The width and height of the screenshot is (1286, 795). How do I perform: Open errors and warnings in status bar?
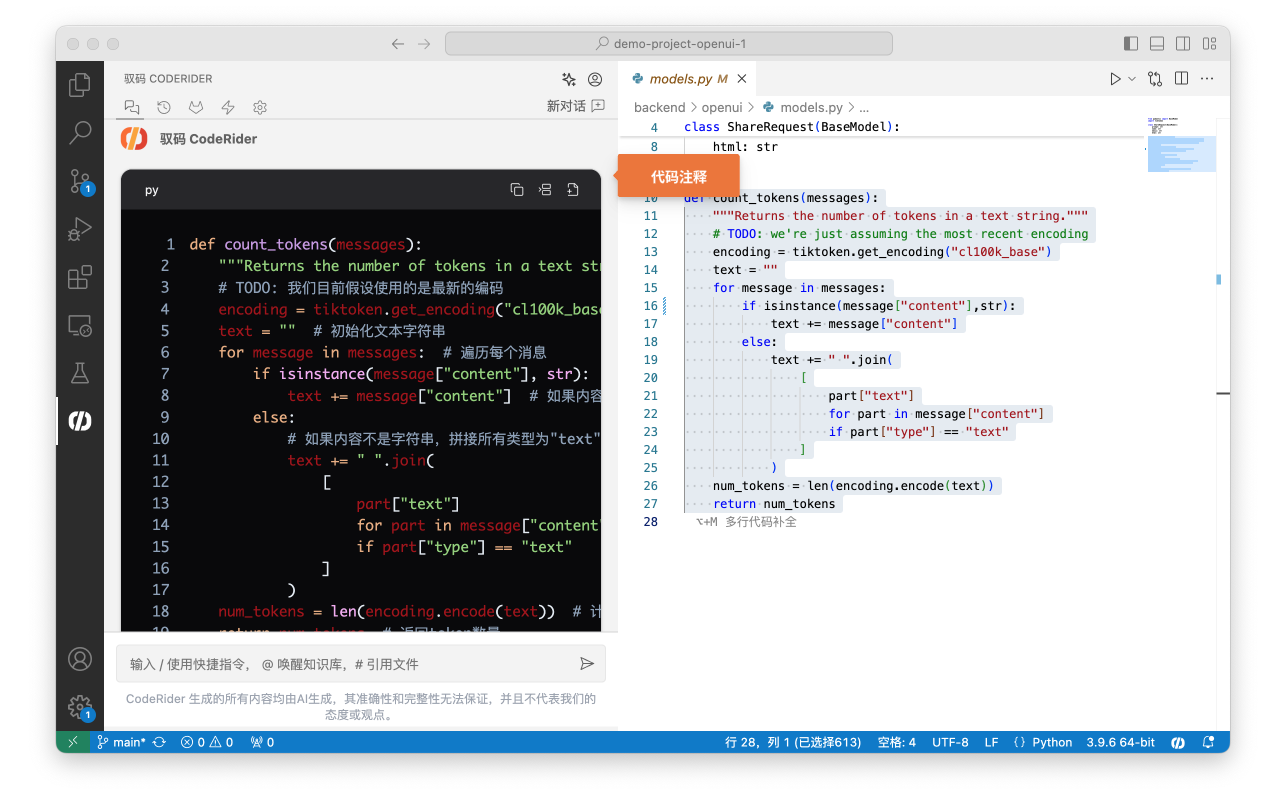(x=207, y=742)
